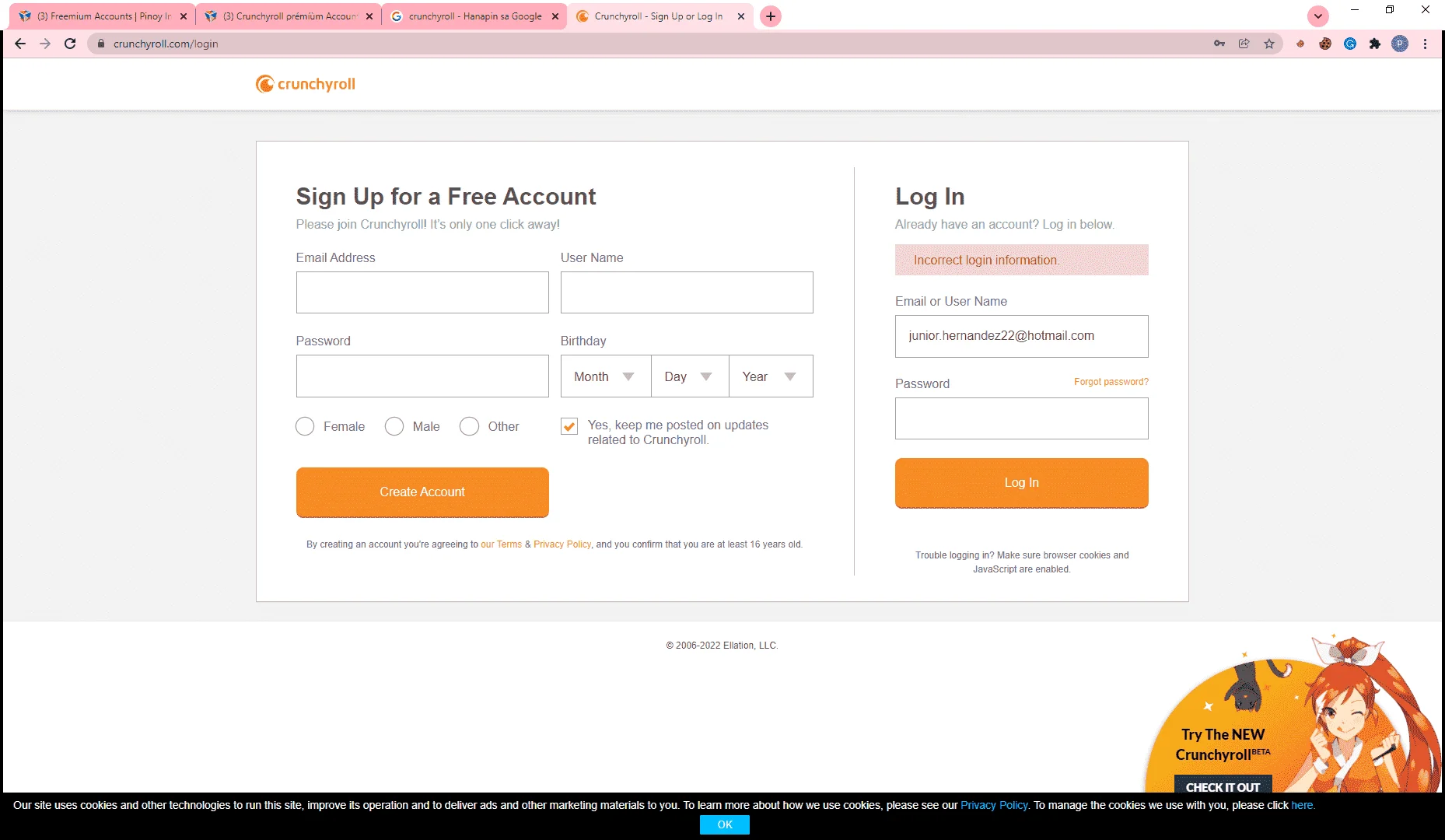The width and height of the screenshot is (1445, 840).
Task: Close the Freemium Accounts tab
Action: tap(184, 16)
